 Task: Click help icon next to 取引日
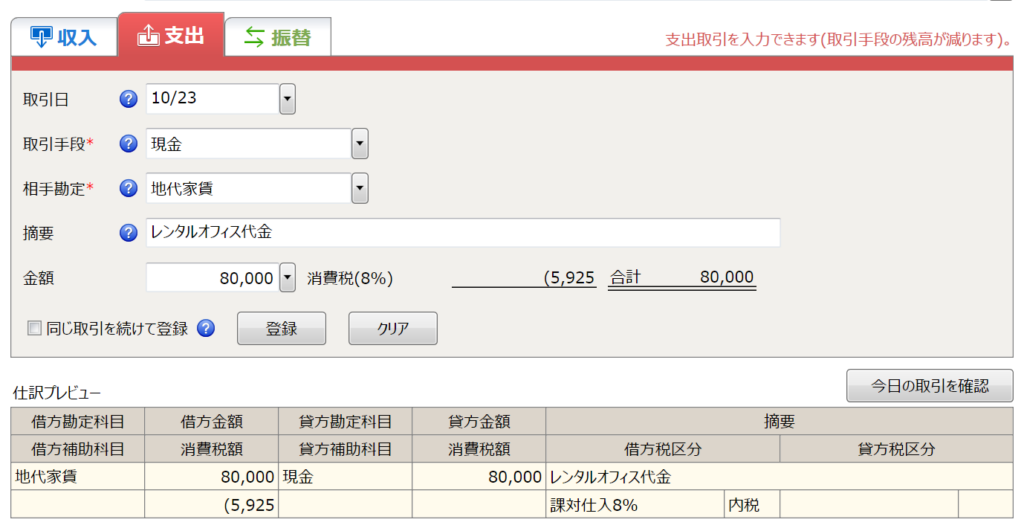click(129, 99)
